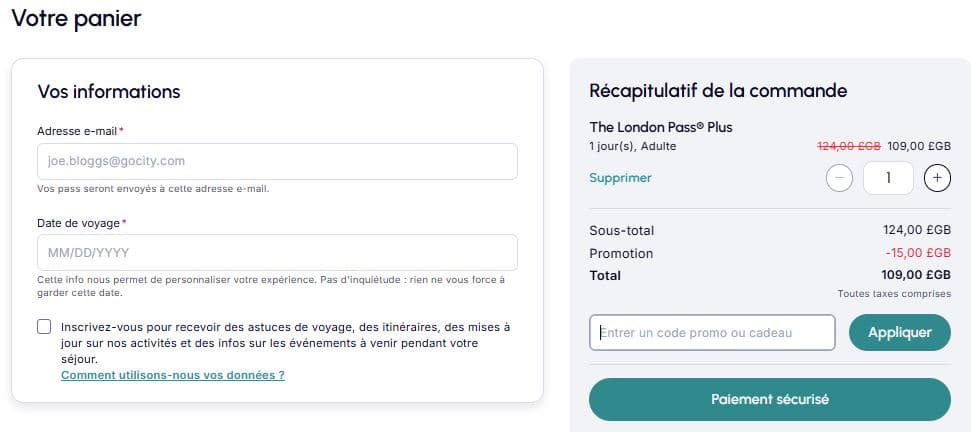Viewport: 979px width, 432px height.
Task: Tick the newsletter sign-up checkbox
Action: 44,327
